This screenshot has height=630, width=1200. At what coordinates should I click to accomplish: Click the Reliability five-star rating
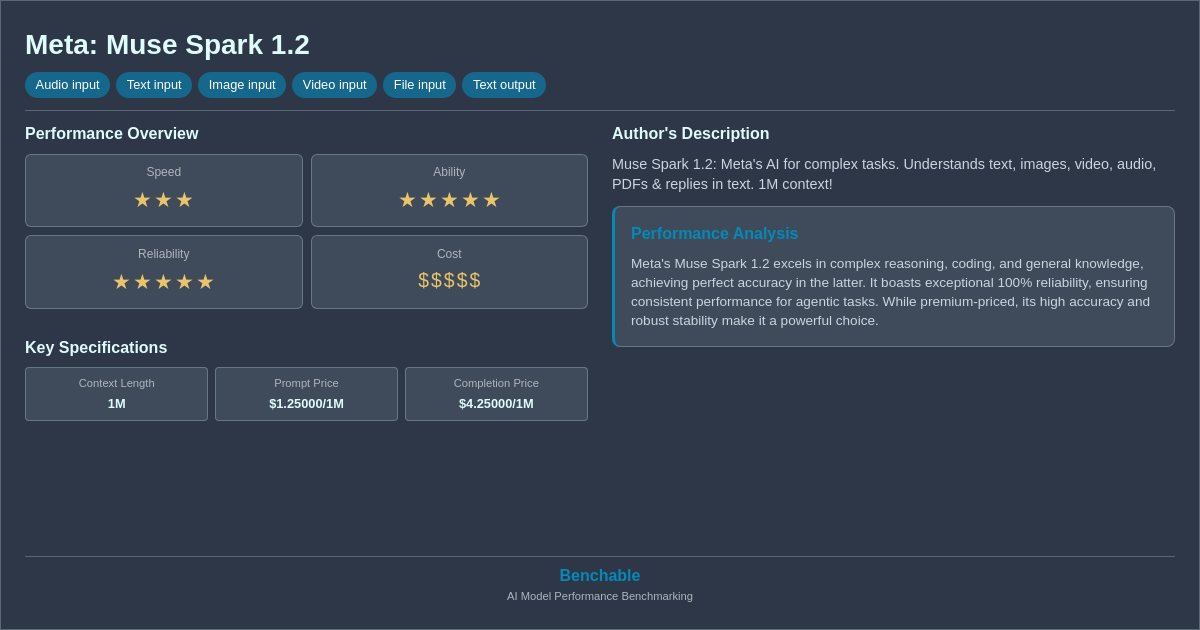point(164,282)
